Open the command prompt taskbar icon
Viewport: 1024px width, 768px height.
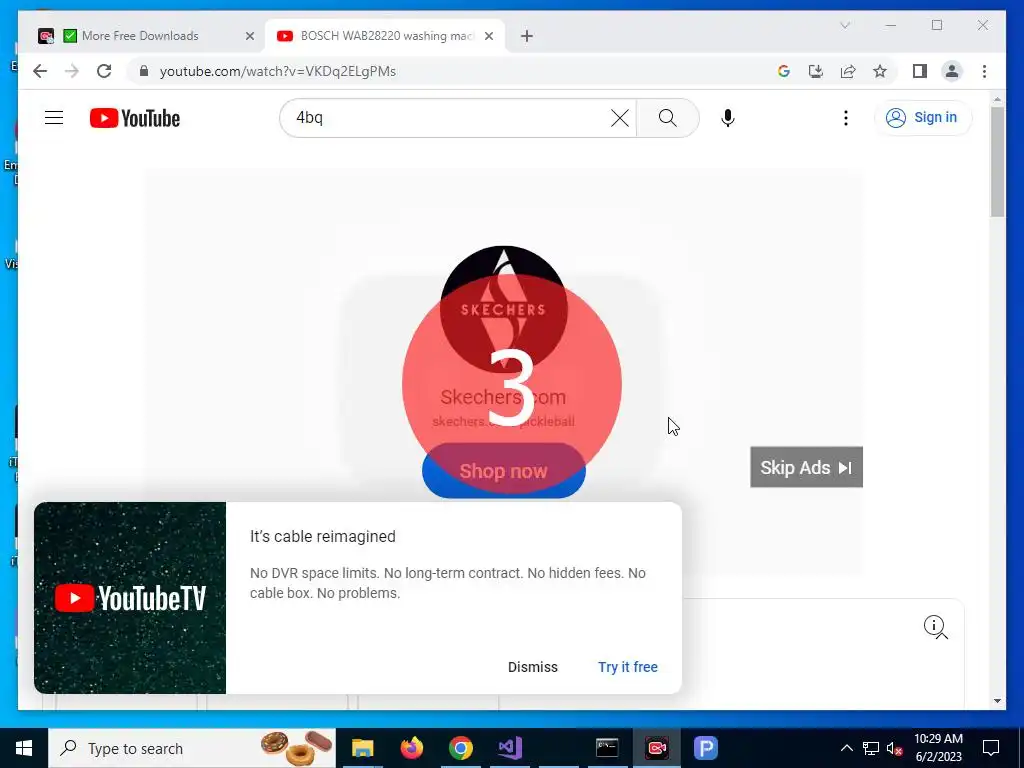pyautogui.click(x=607, y=748)
